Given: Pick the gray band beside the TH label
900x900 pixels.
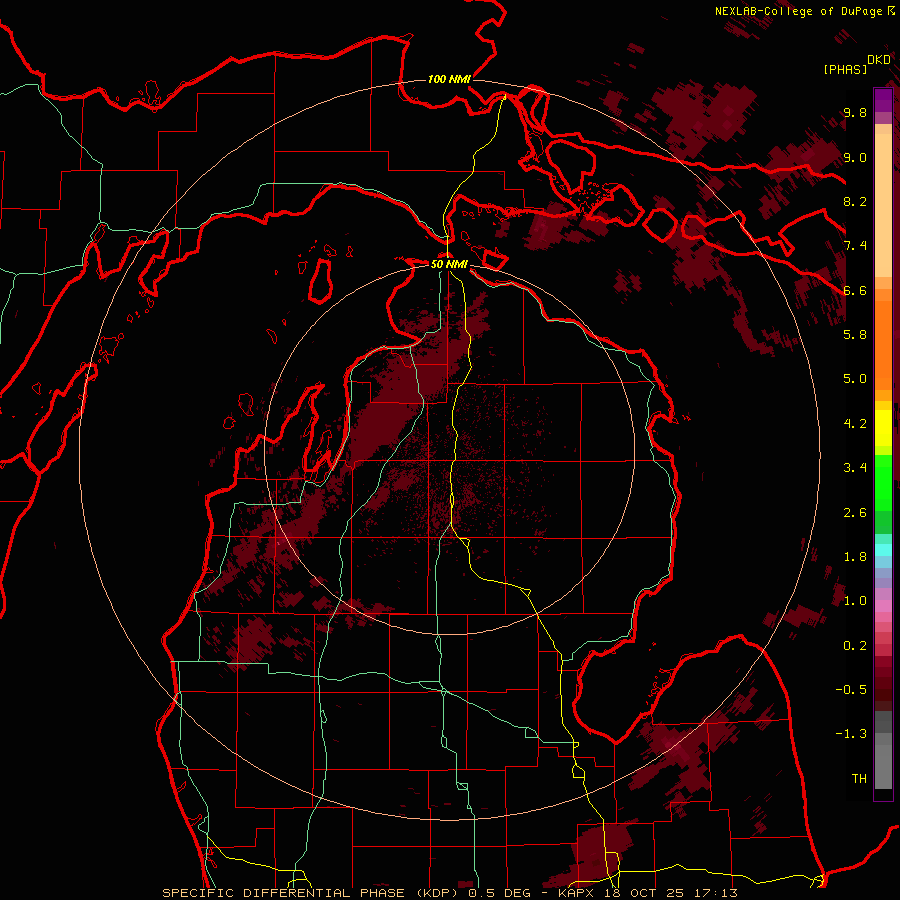Looking at the screenshot, I should pos(883,766).
